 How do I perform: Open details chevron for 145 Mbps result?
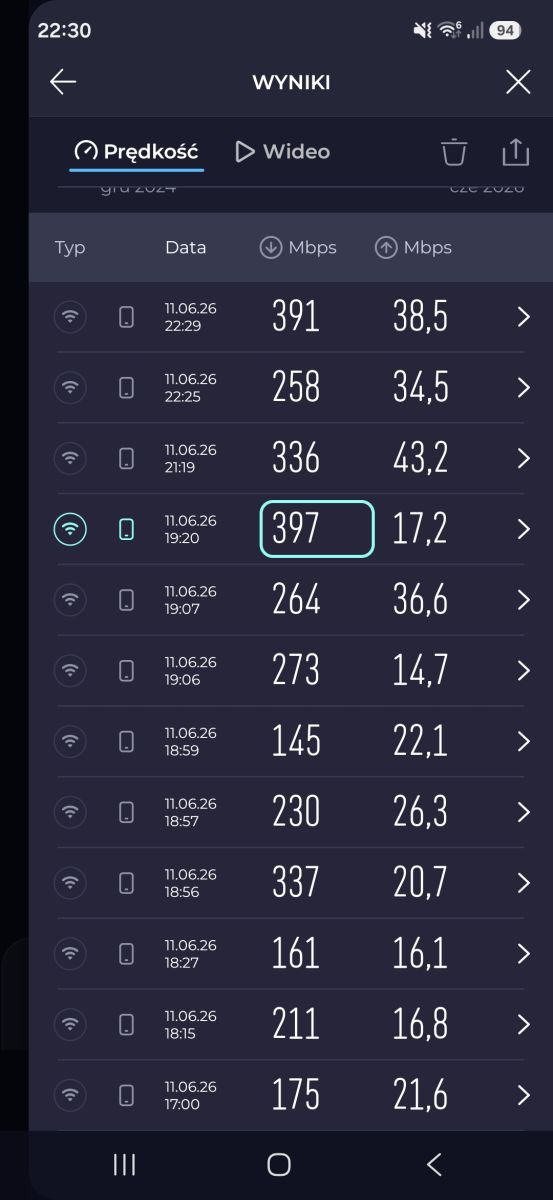[523, 741]
